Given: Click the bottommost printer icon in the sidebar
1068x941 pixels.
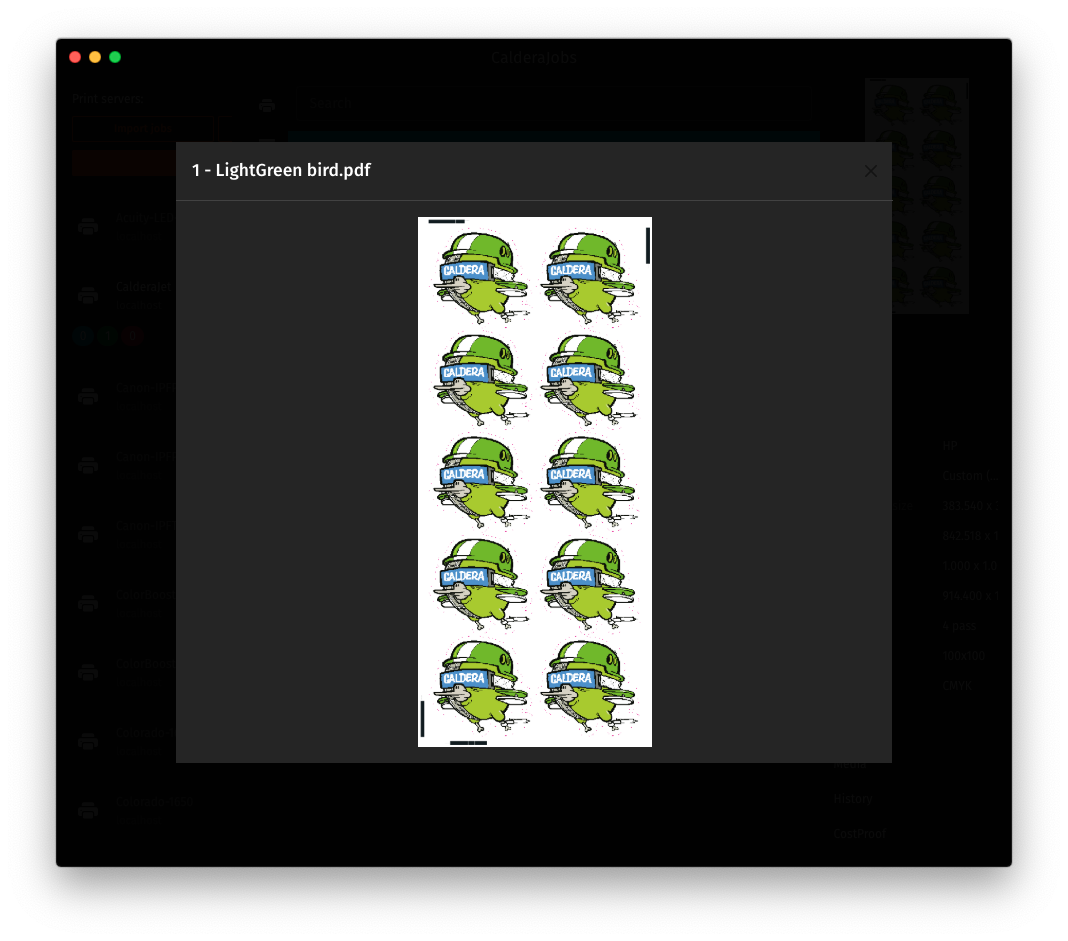Looking at the screenshot, I should [x=88, y=810].
